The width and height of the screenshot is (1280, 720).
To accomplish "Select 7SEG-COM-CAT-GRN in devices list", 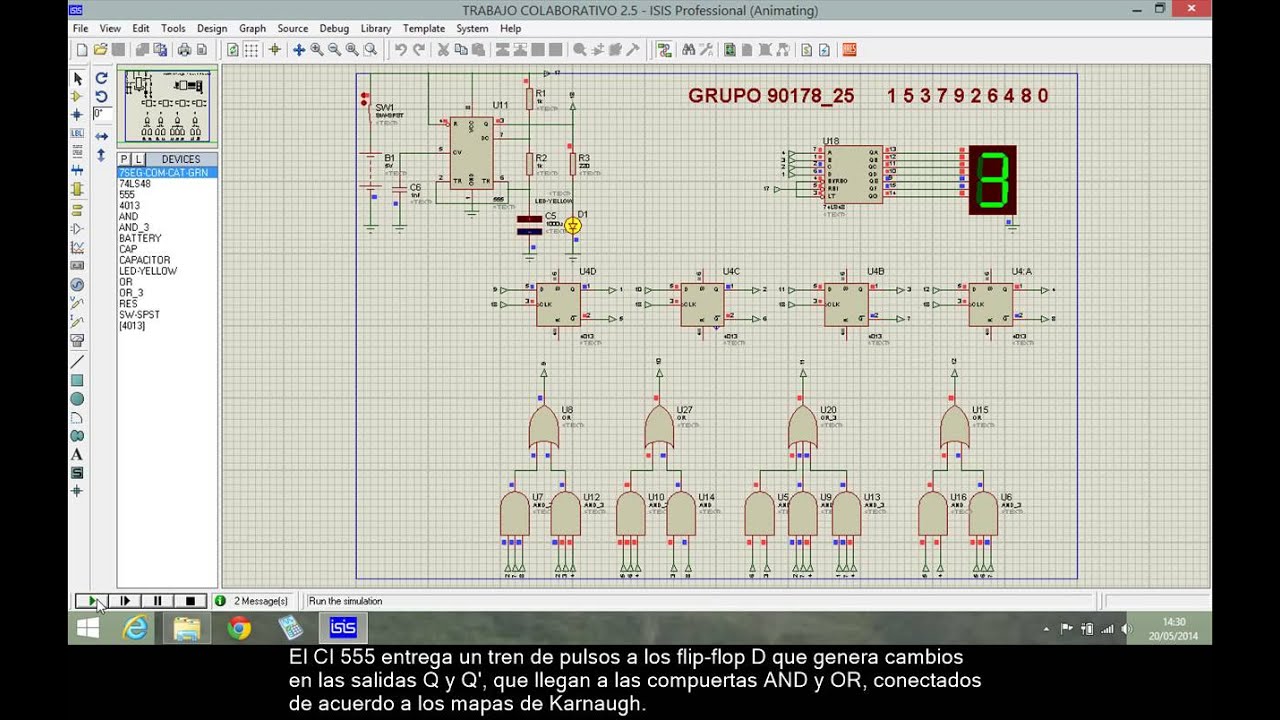I will point(167,173).
